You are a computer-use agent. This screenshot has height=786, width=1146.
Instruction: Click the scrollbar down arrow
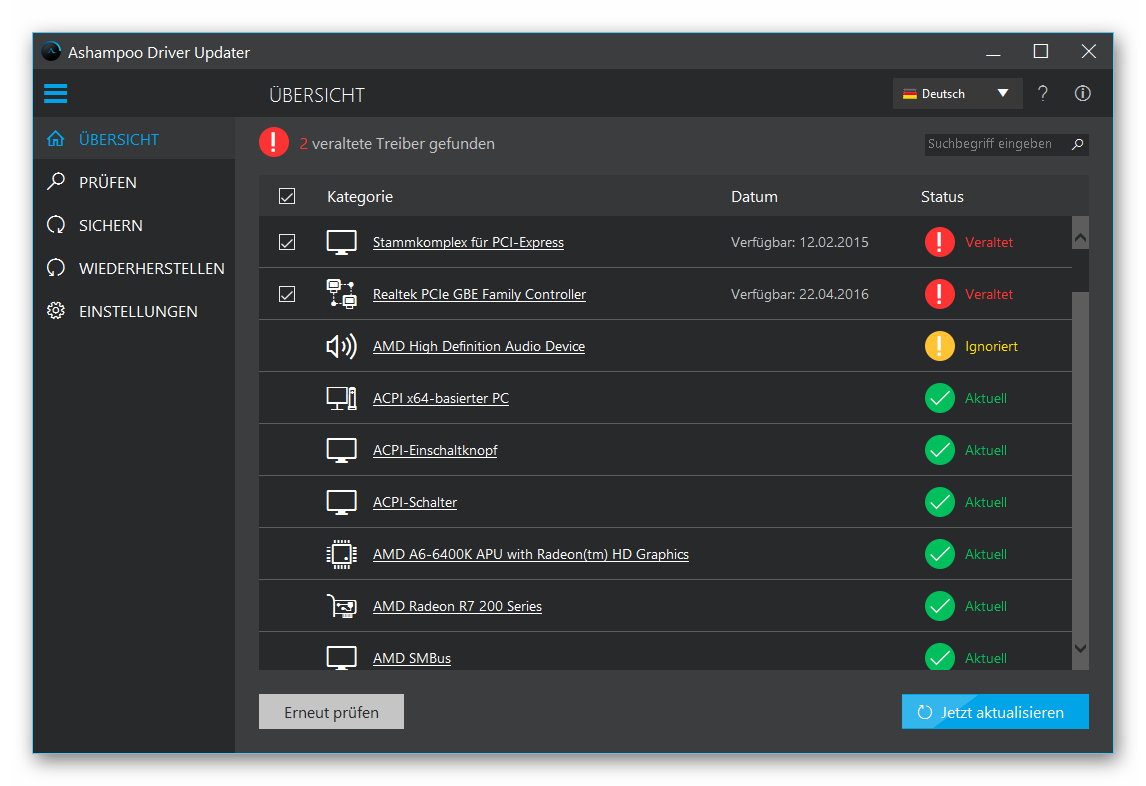click(1080, 649)
